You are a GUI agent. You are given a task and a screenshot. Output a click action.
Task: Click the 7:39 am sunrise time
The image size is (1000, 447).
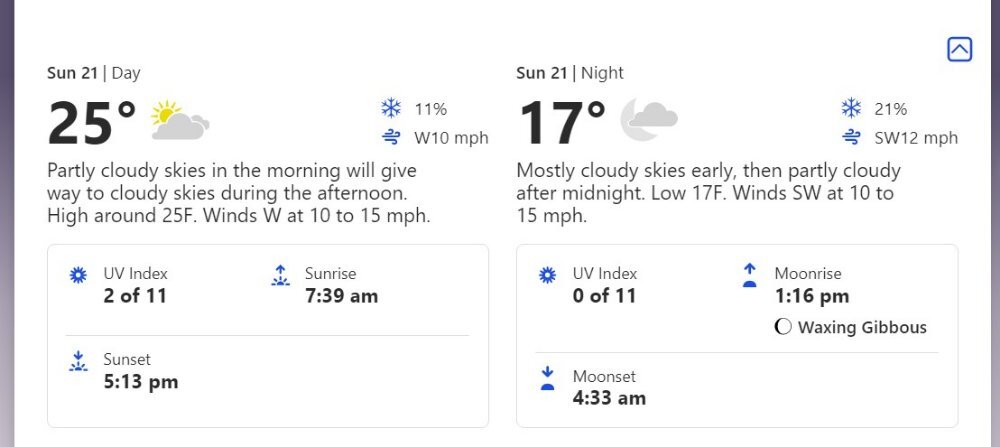click(x=341, y=296)
